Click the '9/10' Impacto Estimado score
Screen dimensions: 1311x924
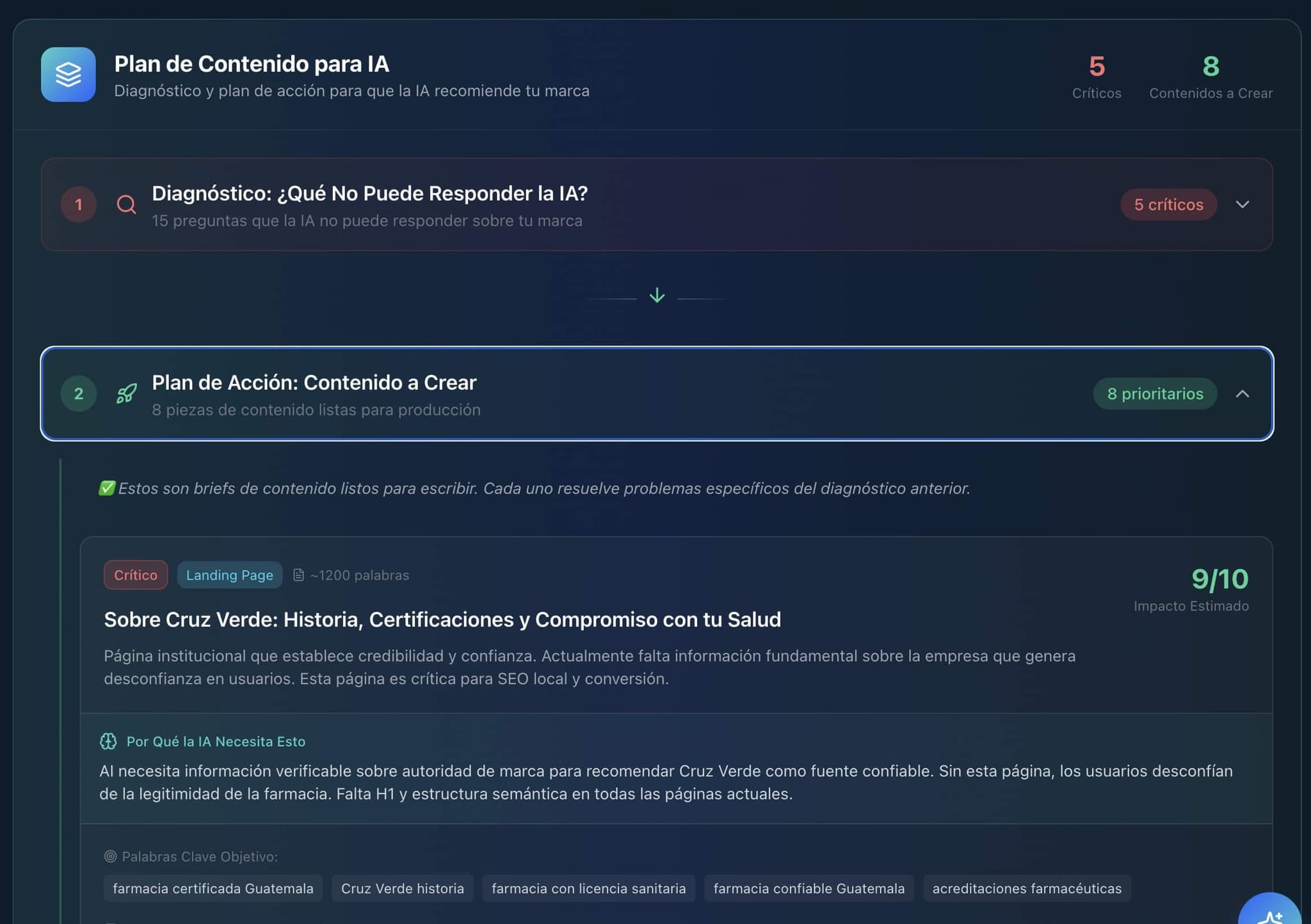click(x=1219, y=579)
